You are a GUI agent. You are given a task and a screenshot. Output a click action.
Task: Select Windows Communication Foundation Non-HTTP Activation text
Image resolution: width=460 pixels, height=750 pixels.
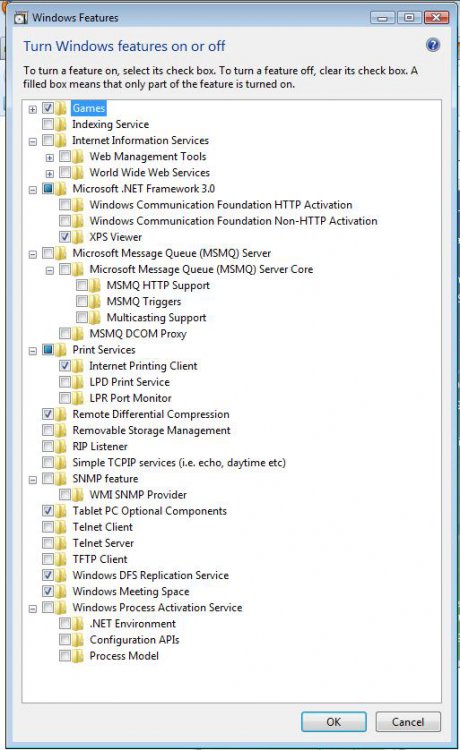(233, 221)
